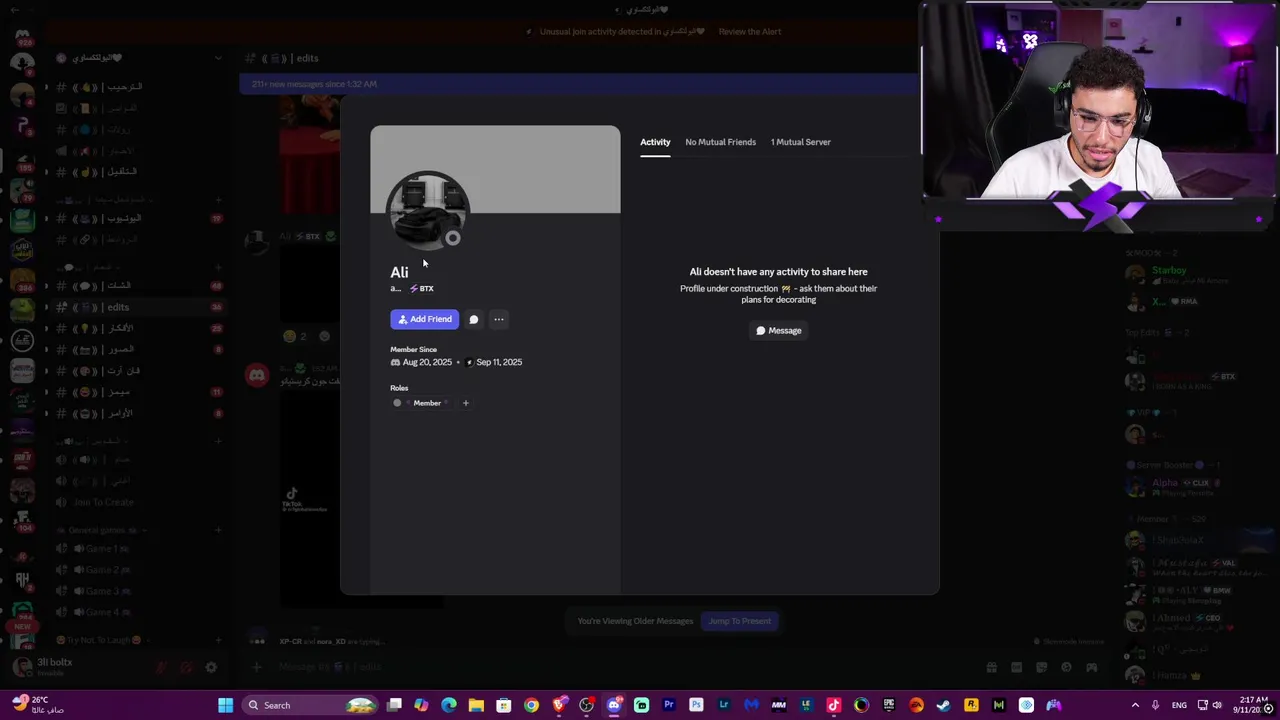Screen dimensions: 1280x720
Task: Click the taskbar Search box
Action: tap(310, 705)
